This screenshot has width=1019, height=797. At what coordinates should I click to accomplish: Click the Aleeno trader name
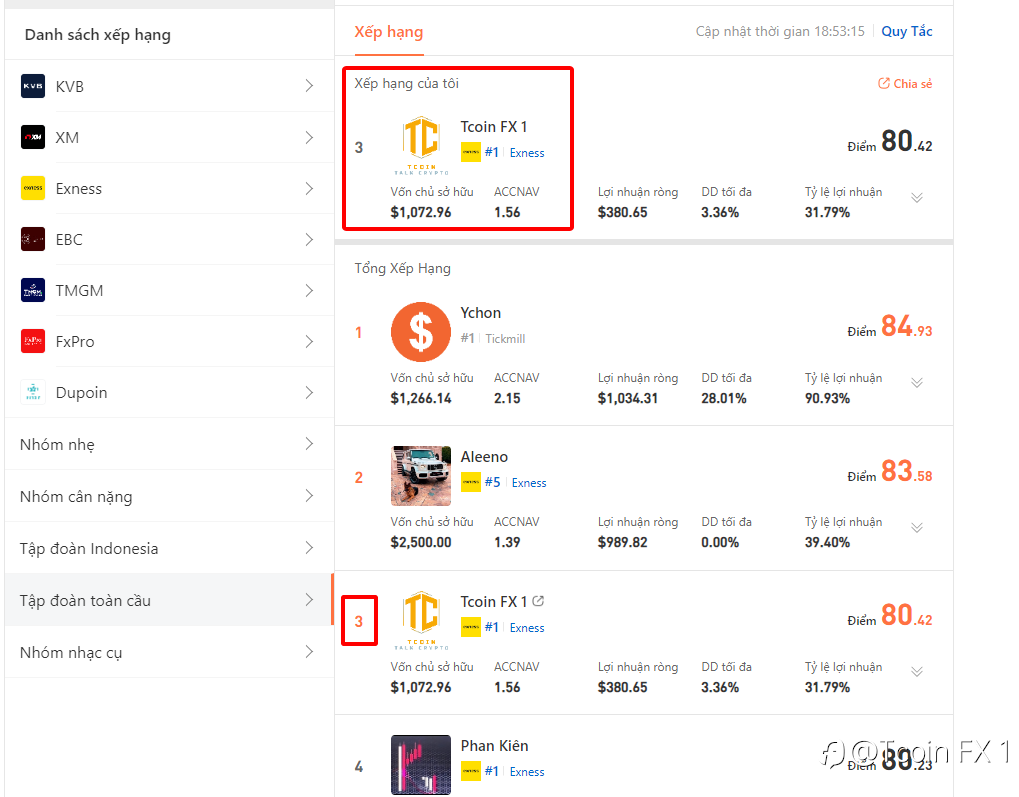(484, 457)
